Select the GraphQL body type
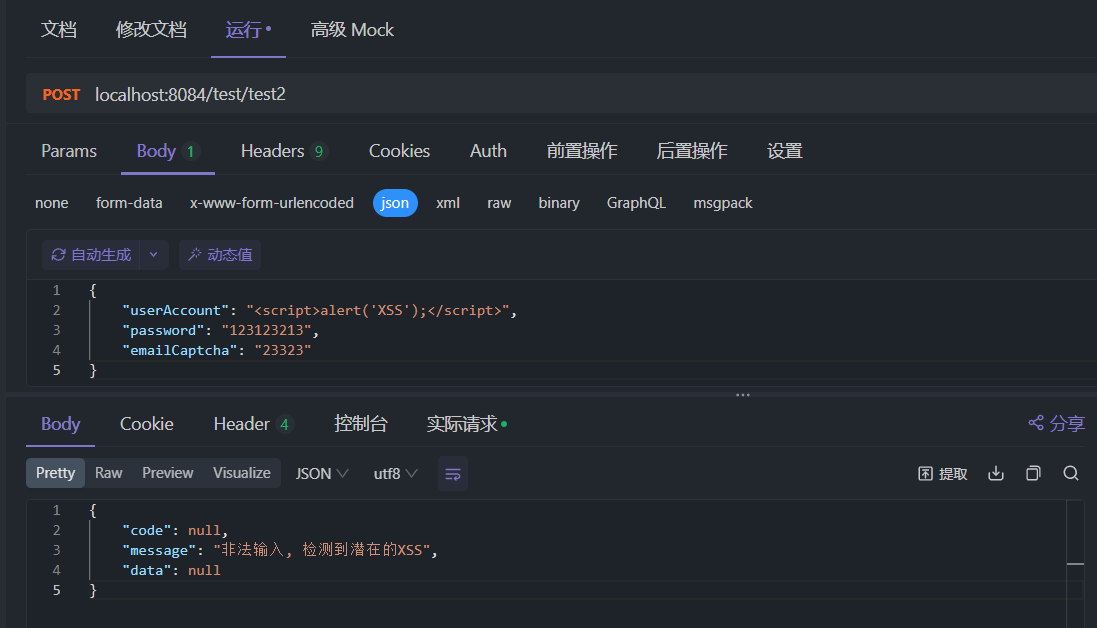Viewport: 1097px width, 628px height. coord(636,203)
